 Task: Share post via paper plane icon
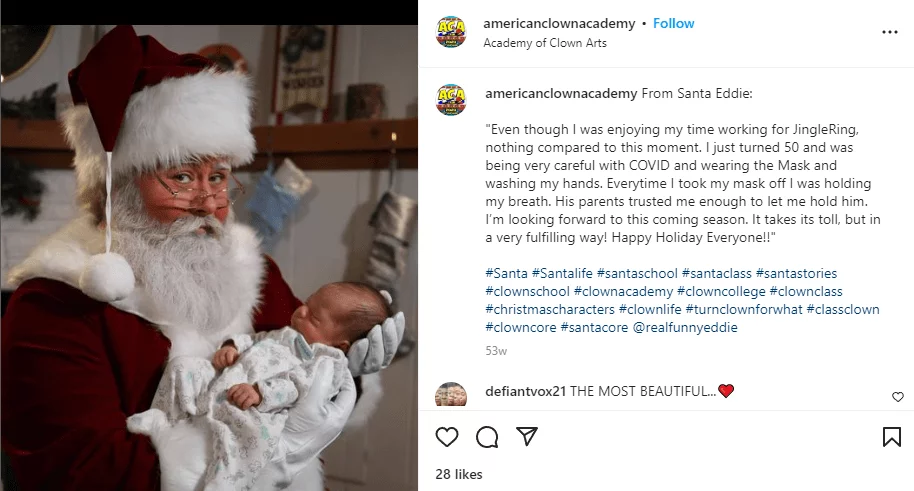point(527,437)
